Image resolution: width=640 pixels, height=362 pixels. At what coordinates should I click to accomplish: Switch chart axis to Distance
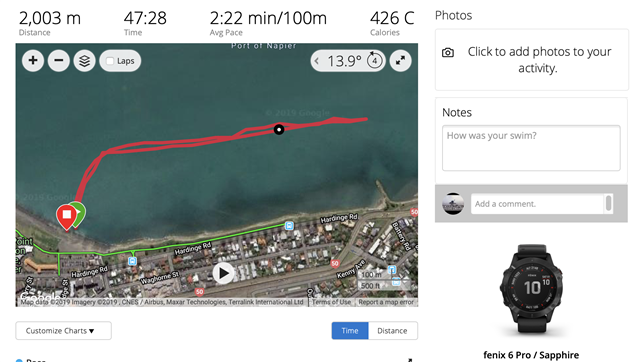(392, 331)
